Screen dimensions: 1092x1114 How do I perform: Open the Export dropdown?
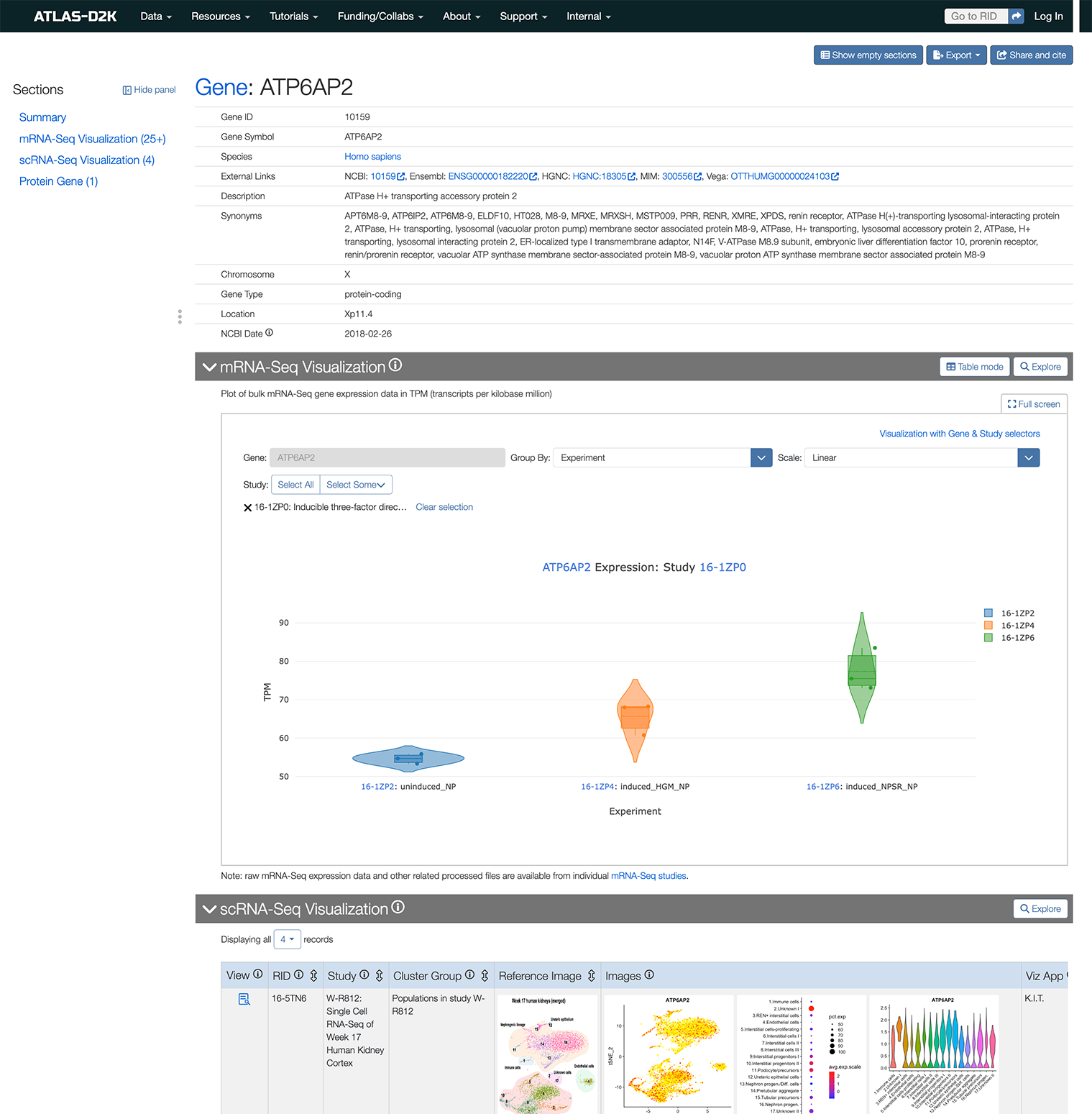(x=956, y=55)
